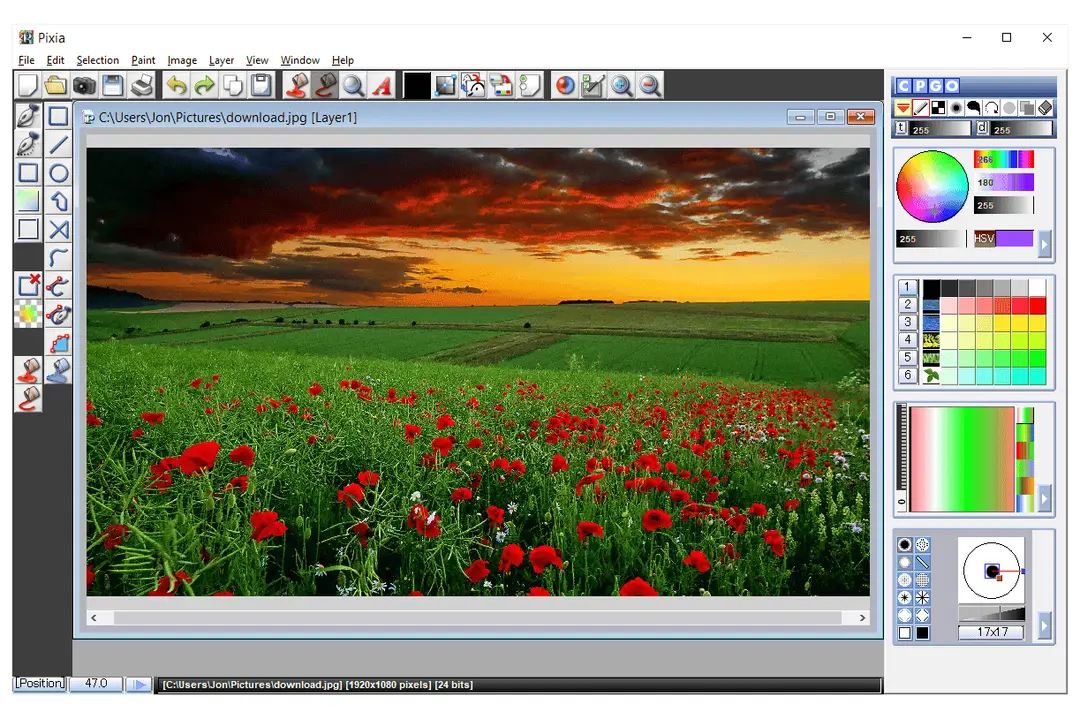Switch to the G panel tab
Image resolution: width=1080 pixels, height=721 pixels.
(935, 86)
